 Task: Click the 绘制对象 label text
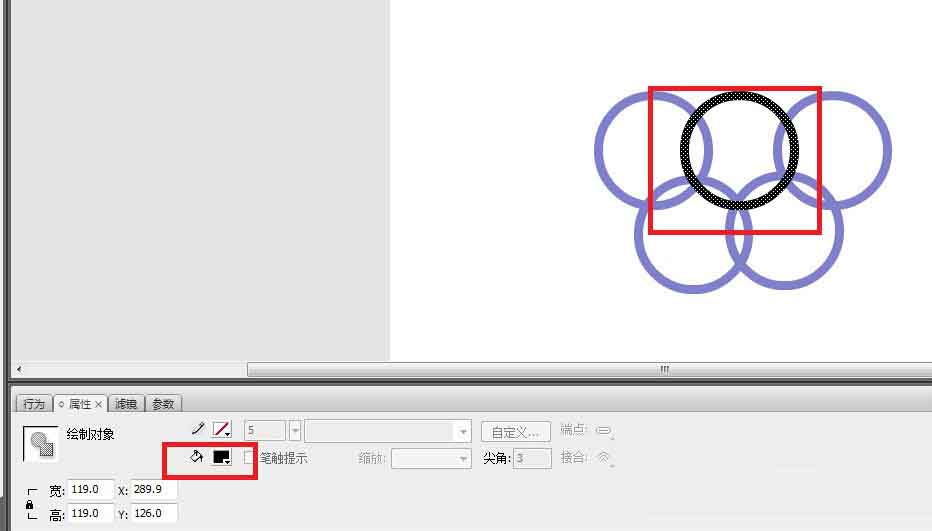tap(90, 434)
